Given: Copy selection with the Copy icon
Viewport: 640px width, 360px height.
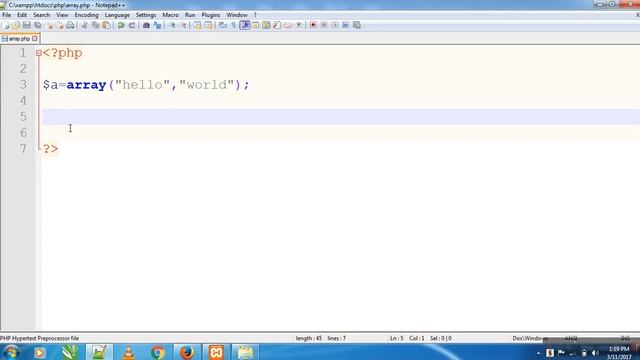Looking at the screenshot, I should 96,25.
